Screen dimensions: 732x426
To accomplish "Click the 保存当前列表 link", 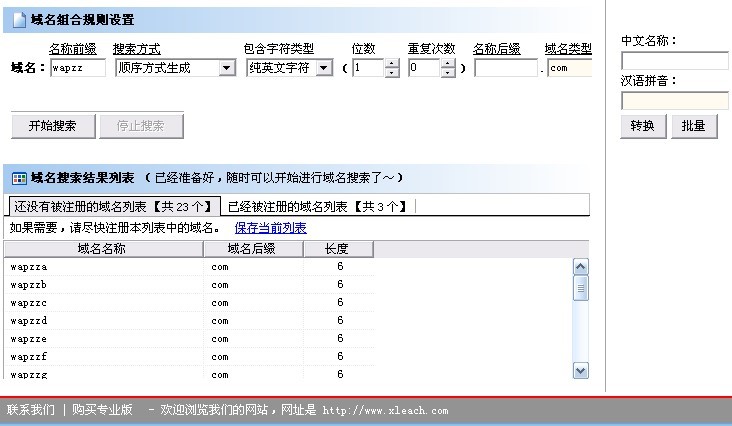I will point(270,228).
